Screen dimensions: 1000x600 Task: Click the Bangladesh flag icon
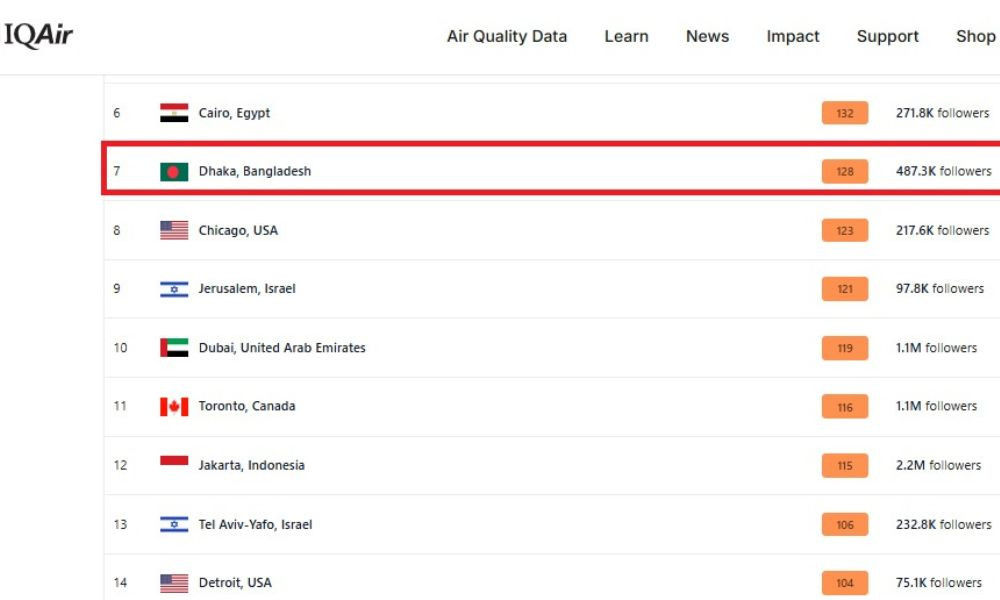174,172
